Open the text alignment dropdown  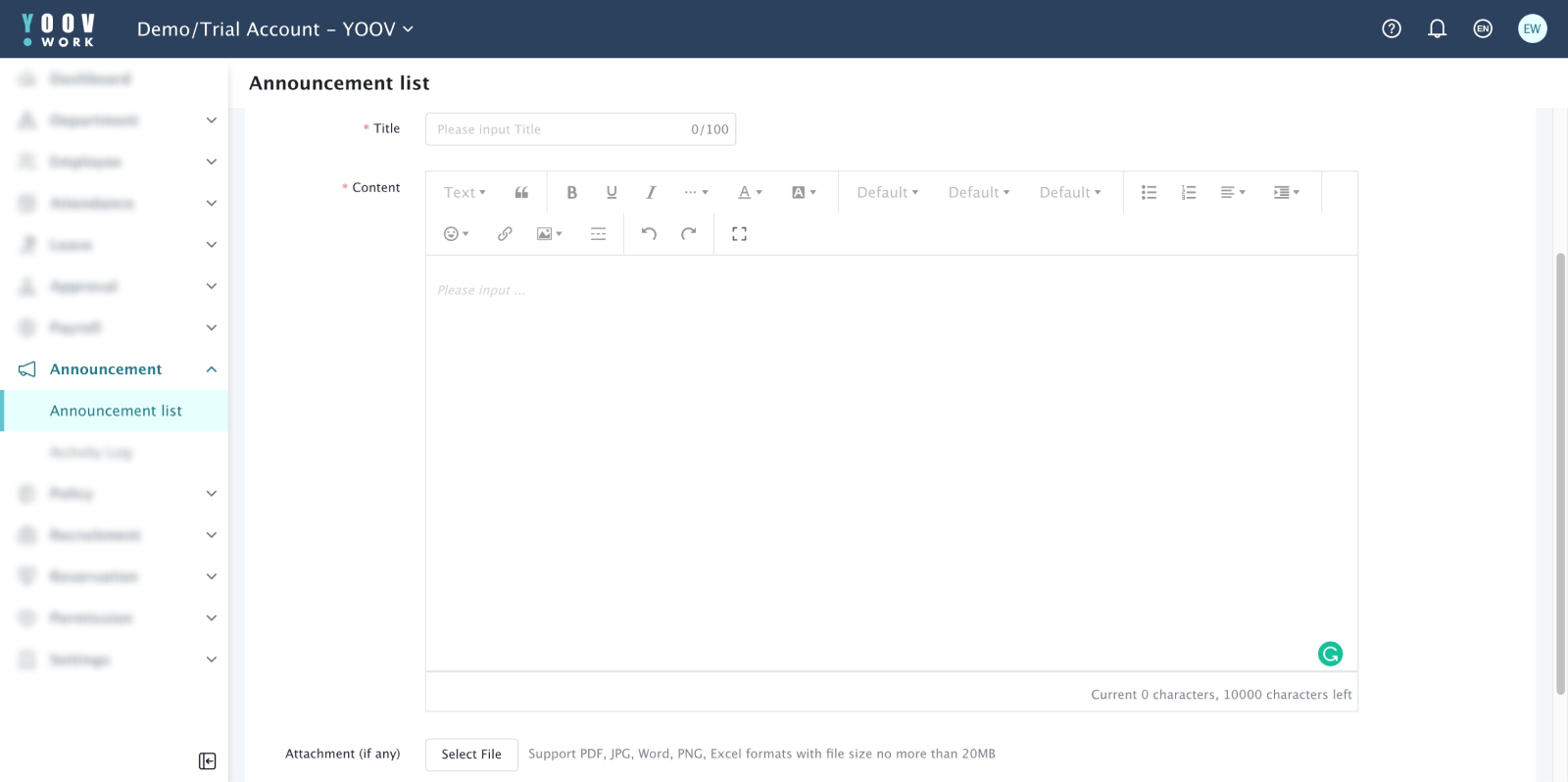(x=1233, y=193)
